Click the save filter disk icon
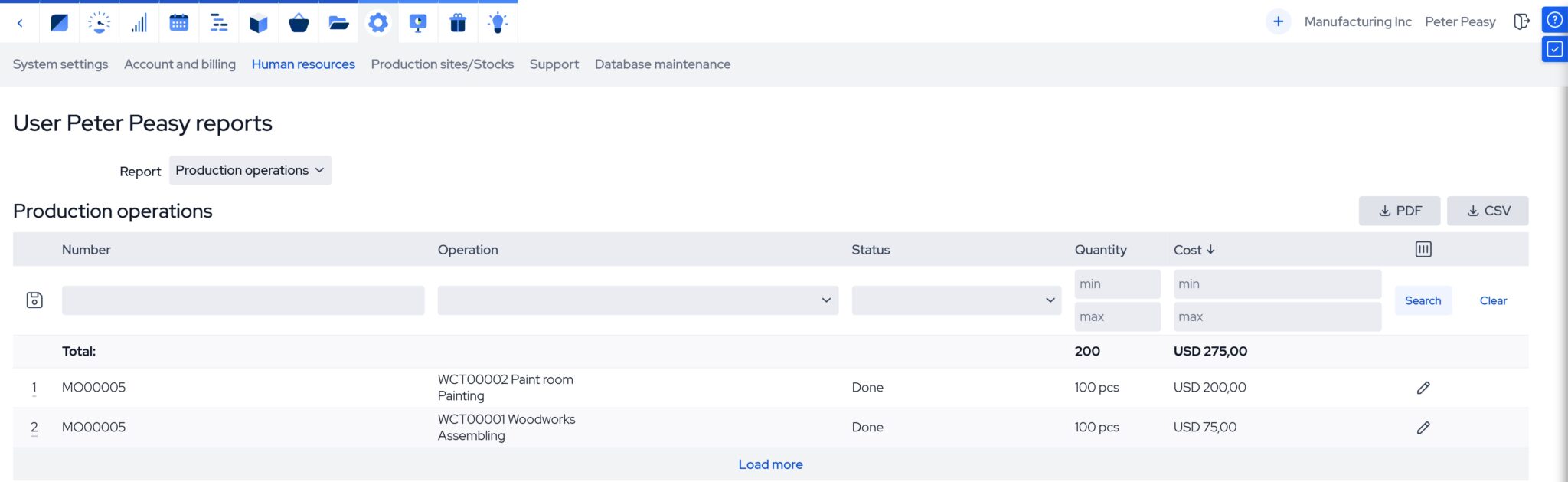This screenshot has height=482, width=1568. coord(34,300)
